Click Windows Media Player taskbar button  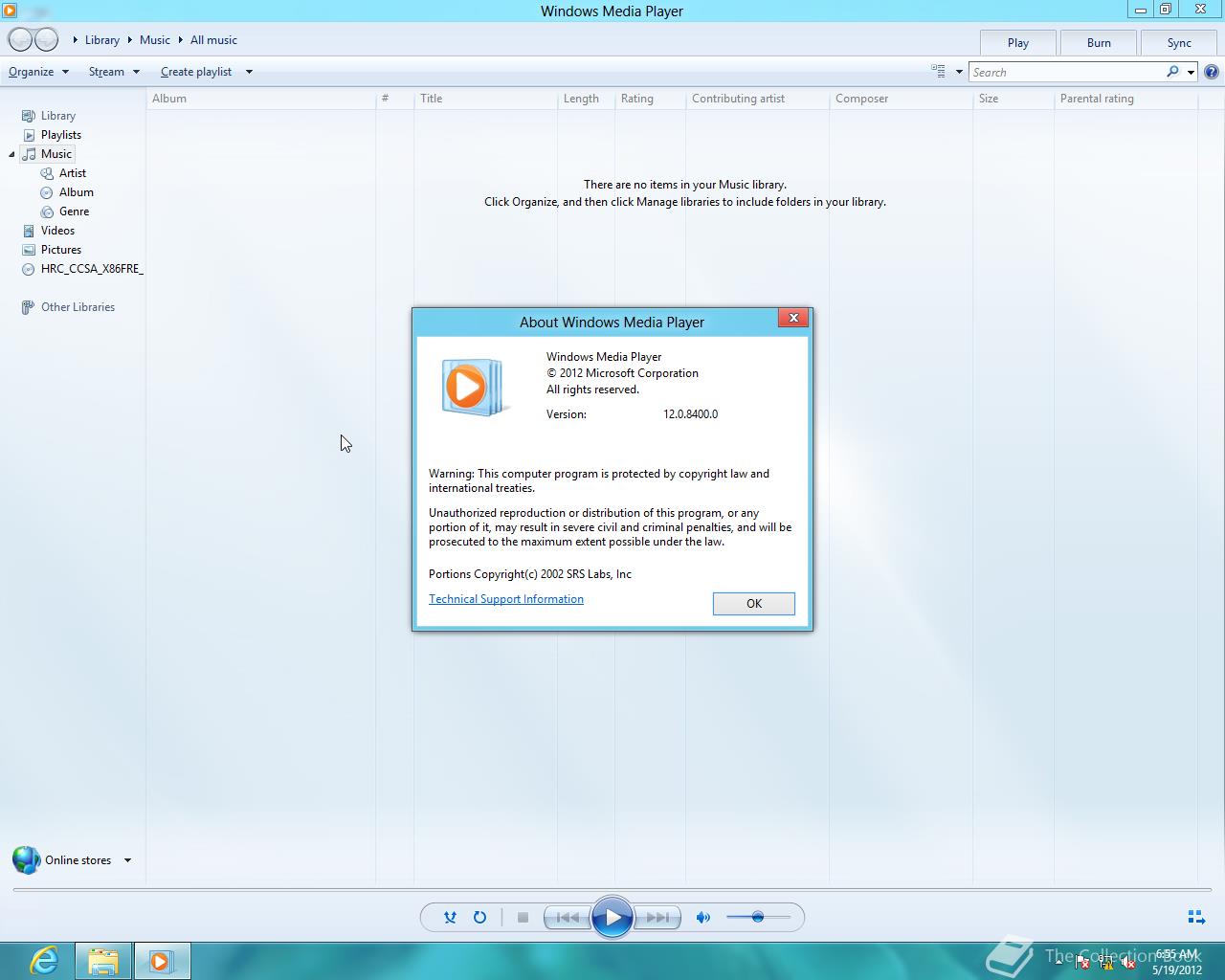[x=162, y=961]
